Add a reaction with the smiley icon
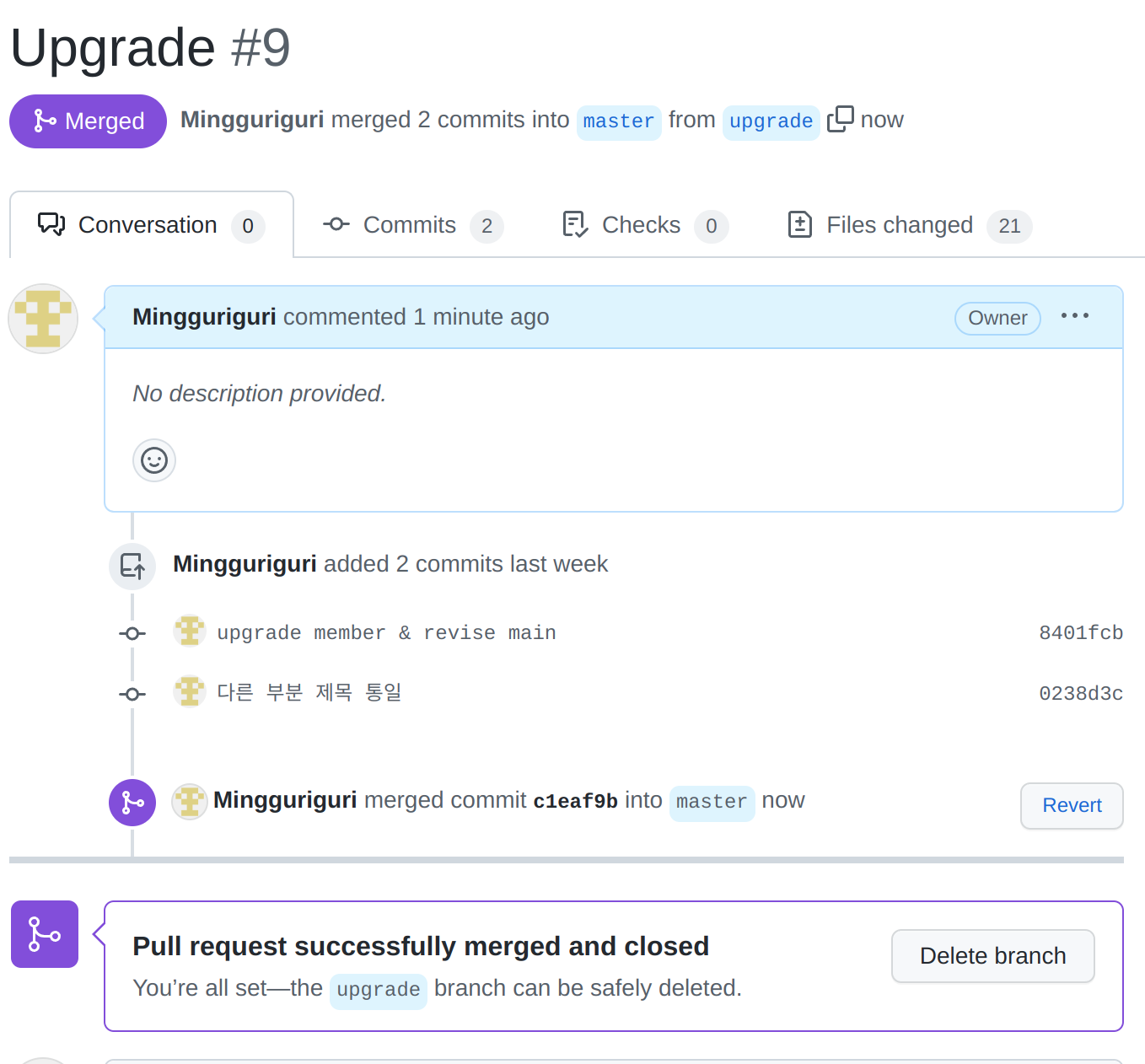Viewport: 1145px width, 1064px height. click(x=154, y=460)
